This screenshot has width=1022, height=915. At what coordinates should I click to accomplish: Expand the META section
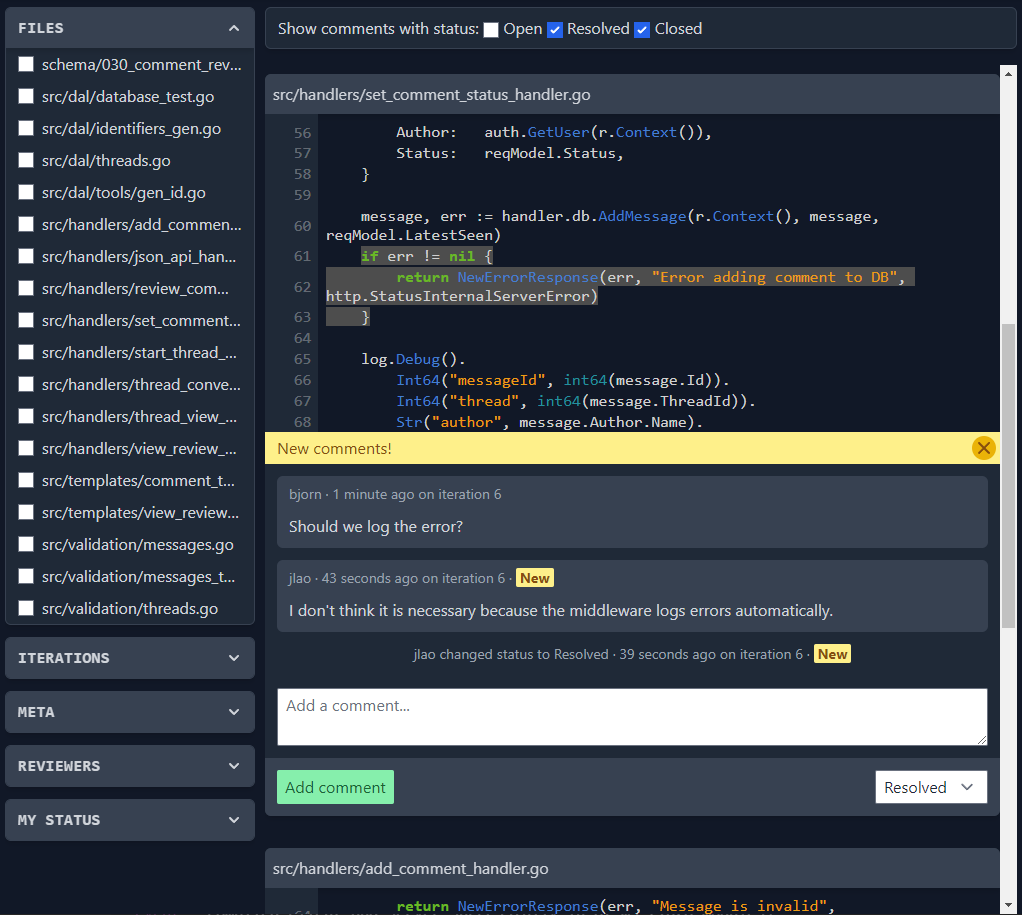point(129,712)
